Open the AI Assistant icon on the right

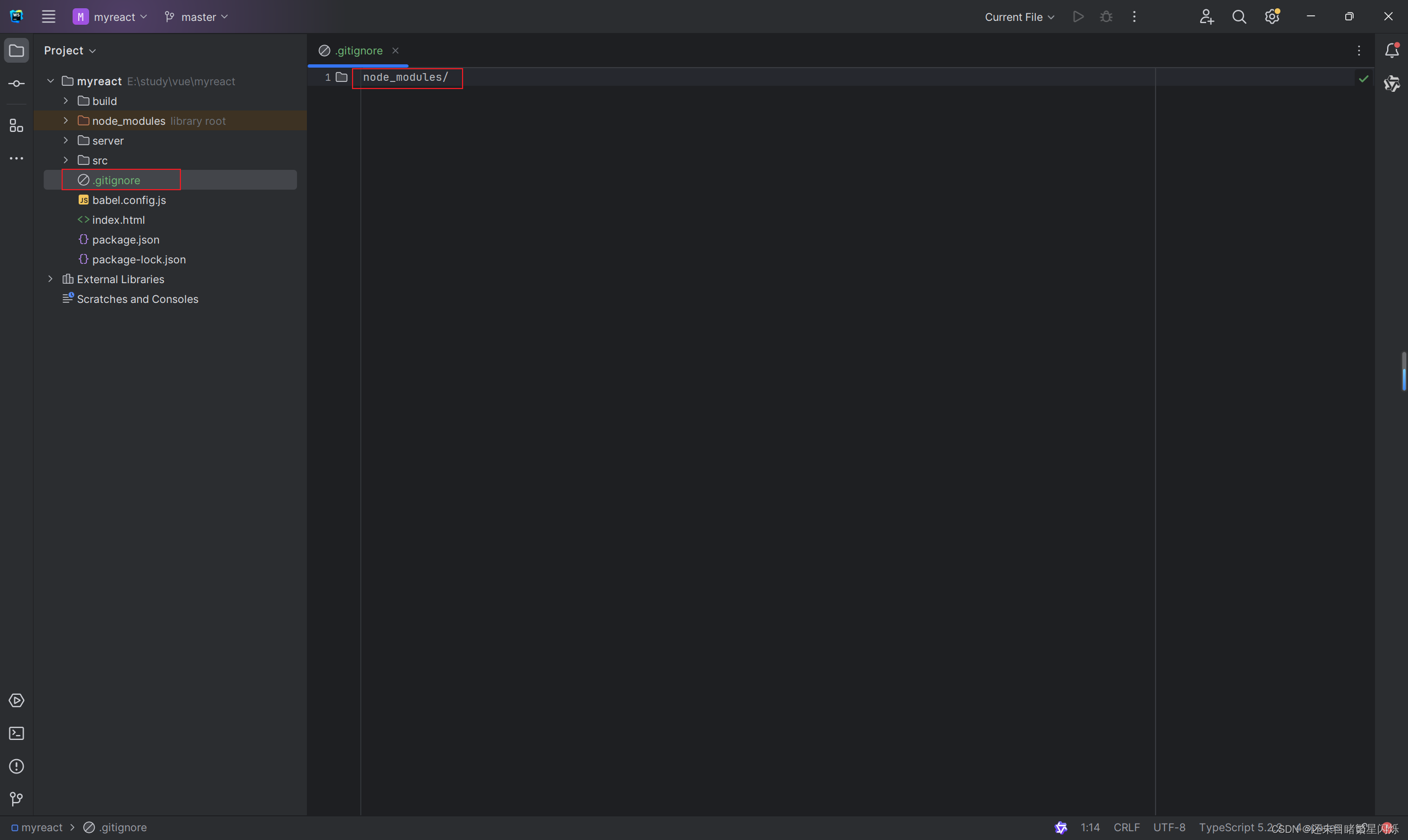(x=1391, y=84)
